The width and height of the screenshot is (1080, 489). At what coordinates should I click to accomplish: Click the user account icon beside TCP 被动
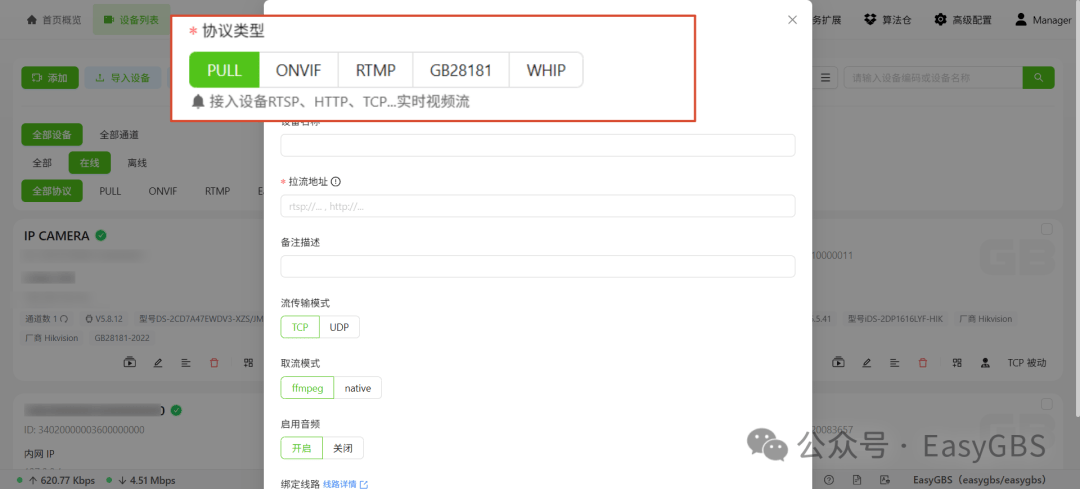[986, 362]
